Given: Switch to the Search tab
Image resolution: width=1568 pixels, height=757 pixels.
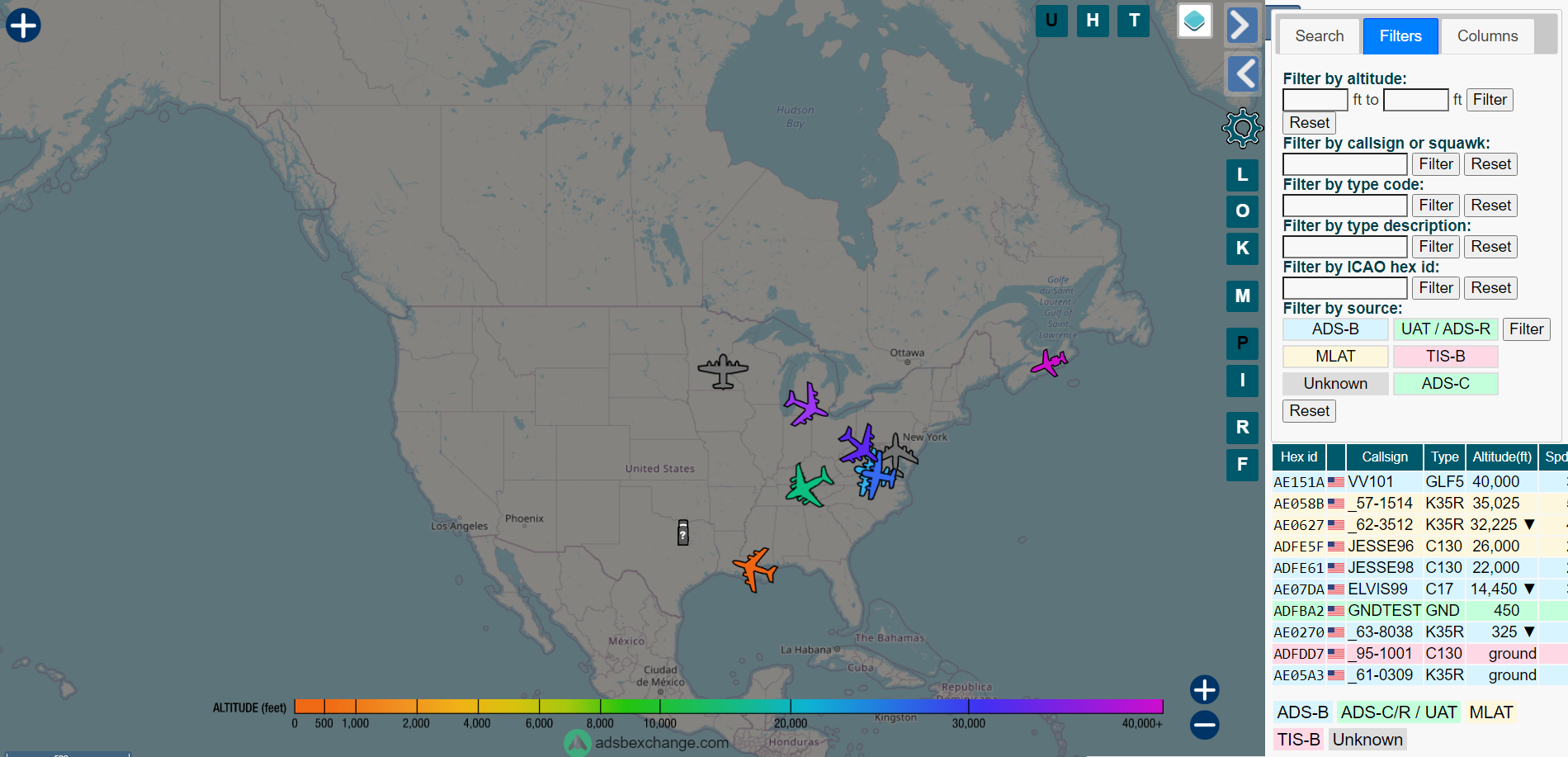Looking at the screenshot, I should click(x=1319, y=36).
